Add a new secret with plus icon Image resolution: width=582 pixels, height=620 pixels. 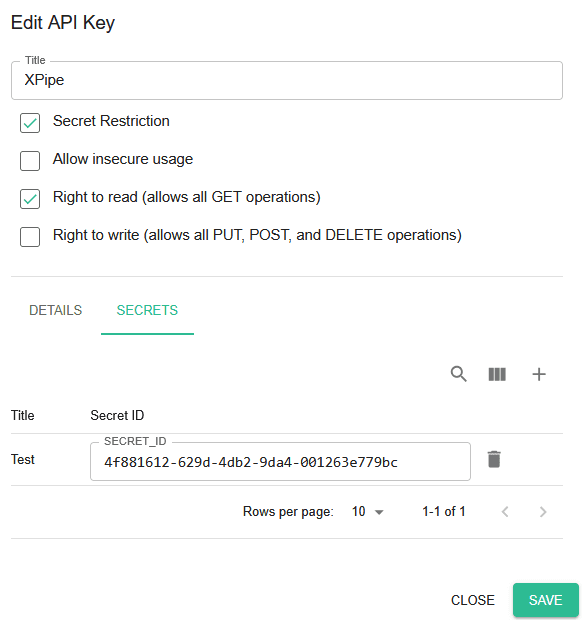point(539,374)
